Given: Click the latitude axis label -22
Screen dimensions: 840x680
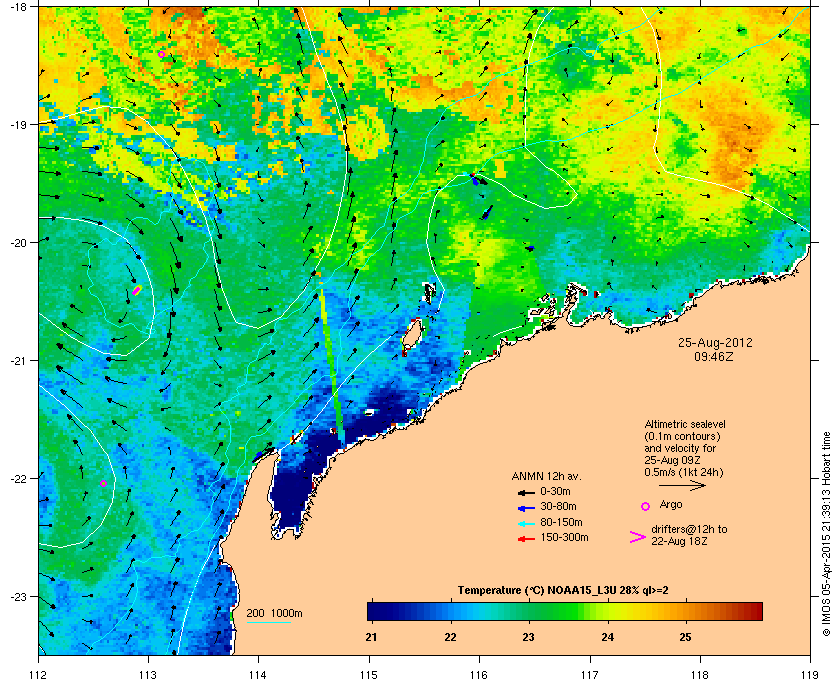Looking at the screenshot, I should click(x=18, y=479).
